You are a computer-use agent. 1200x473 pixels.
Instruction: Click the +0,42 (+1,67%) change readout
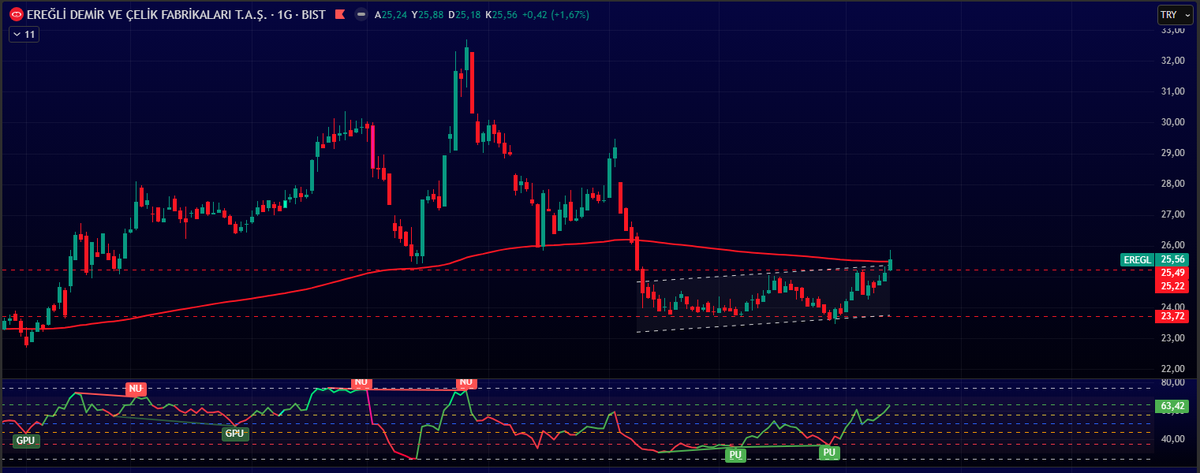(556, 15)
